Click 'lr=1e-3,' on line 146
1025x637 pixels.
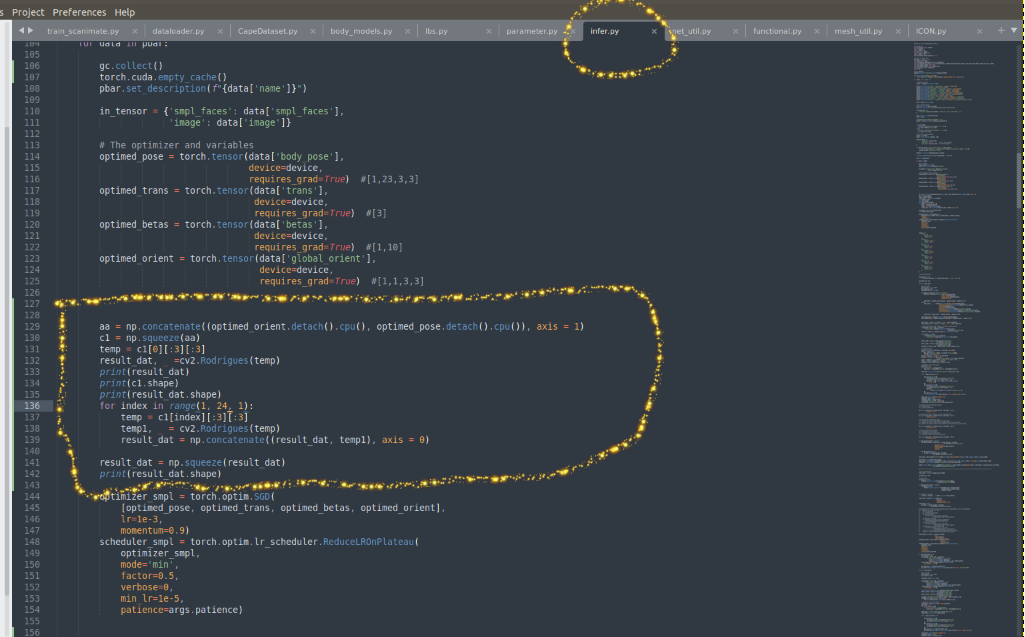(141, 519)
